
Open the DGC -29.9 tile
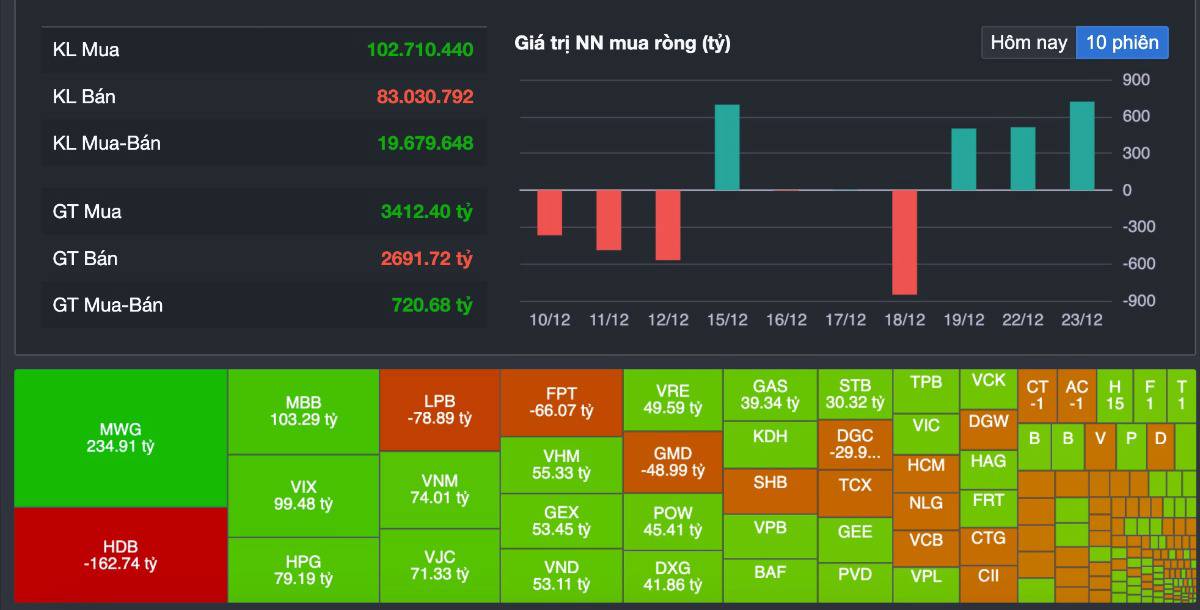(855, 443)
